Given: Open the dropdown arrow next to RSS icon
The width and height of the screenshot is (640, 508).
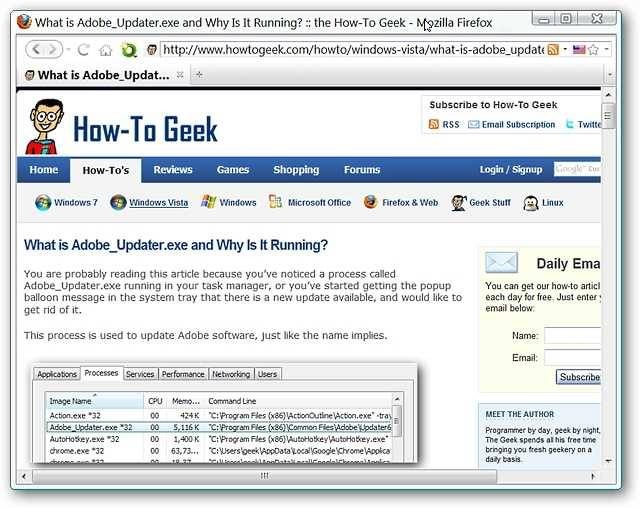Looking at the screenshot, I should point(565,49).
